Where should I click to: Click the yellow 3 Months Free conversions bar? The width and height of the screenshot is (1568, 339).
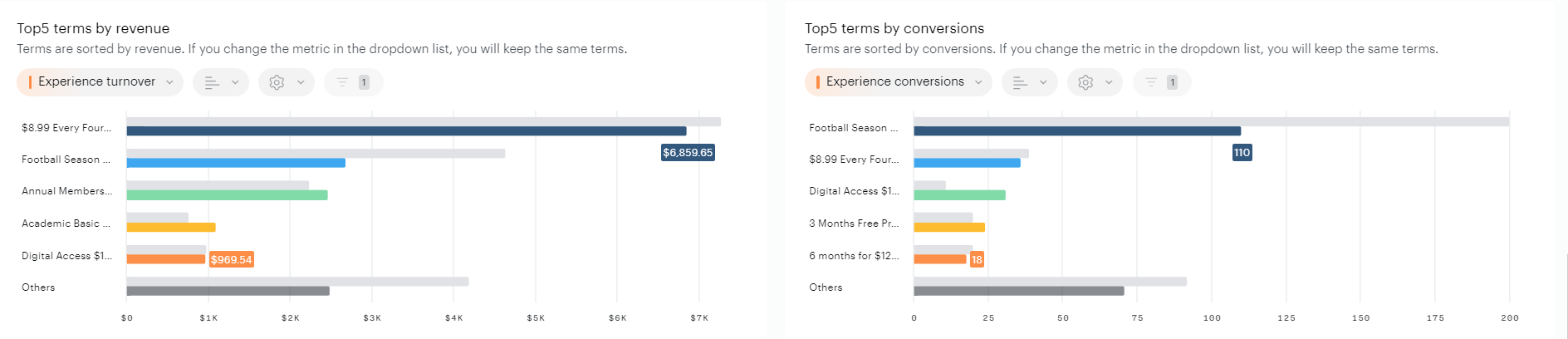click(949, 228)
